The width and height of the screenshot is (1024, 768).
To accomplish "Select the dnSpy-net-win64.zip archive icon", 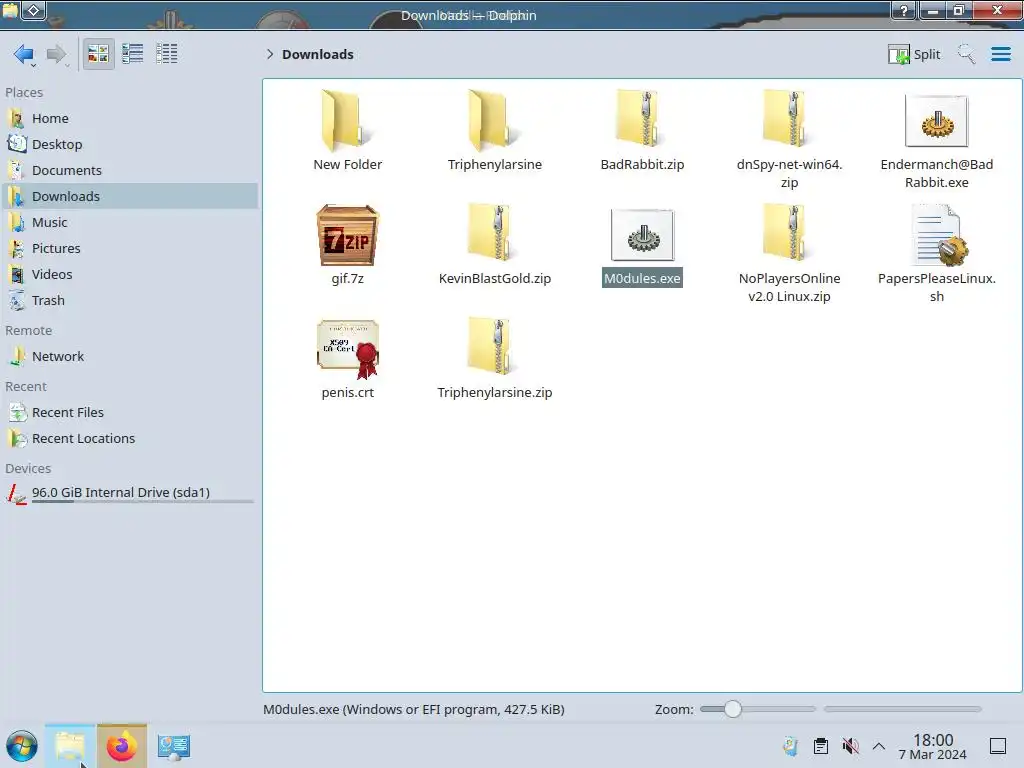I will pyautogui.click(x=789, y=120).
